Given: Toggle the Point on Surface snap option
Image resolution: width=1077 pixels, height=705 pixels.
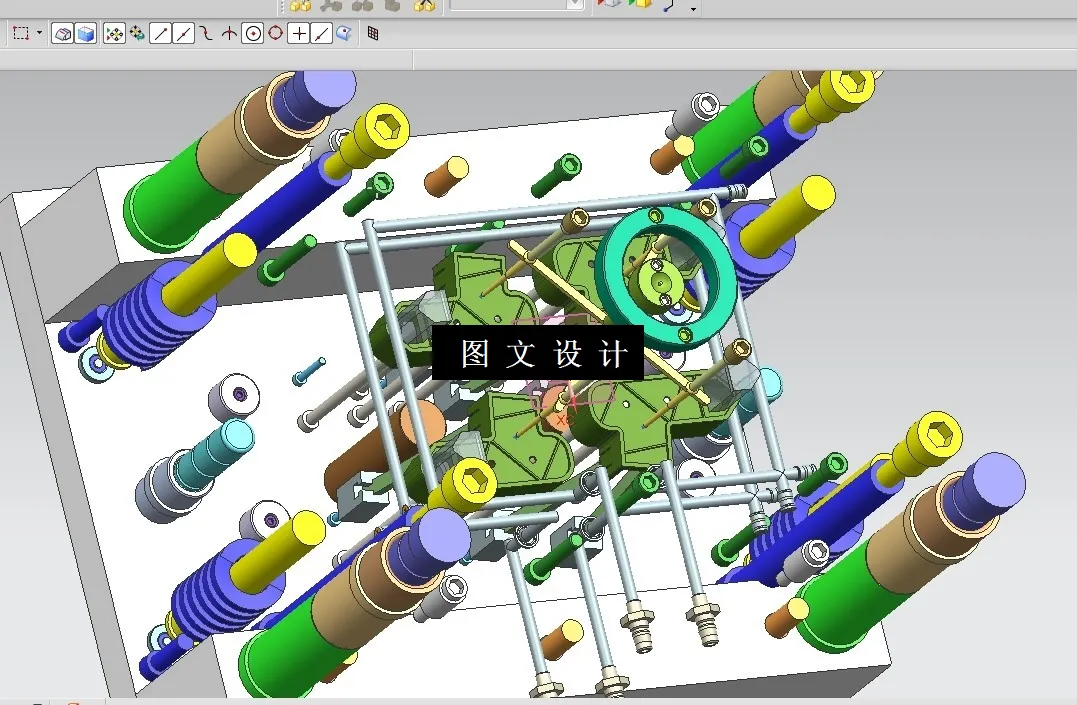Looking at the screenshot, I should coord(345,33).
